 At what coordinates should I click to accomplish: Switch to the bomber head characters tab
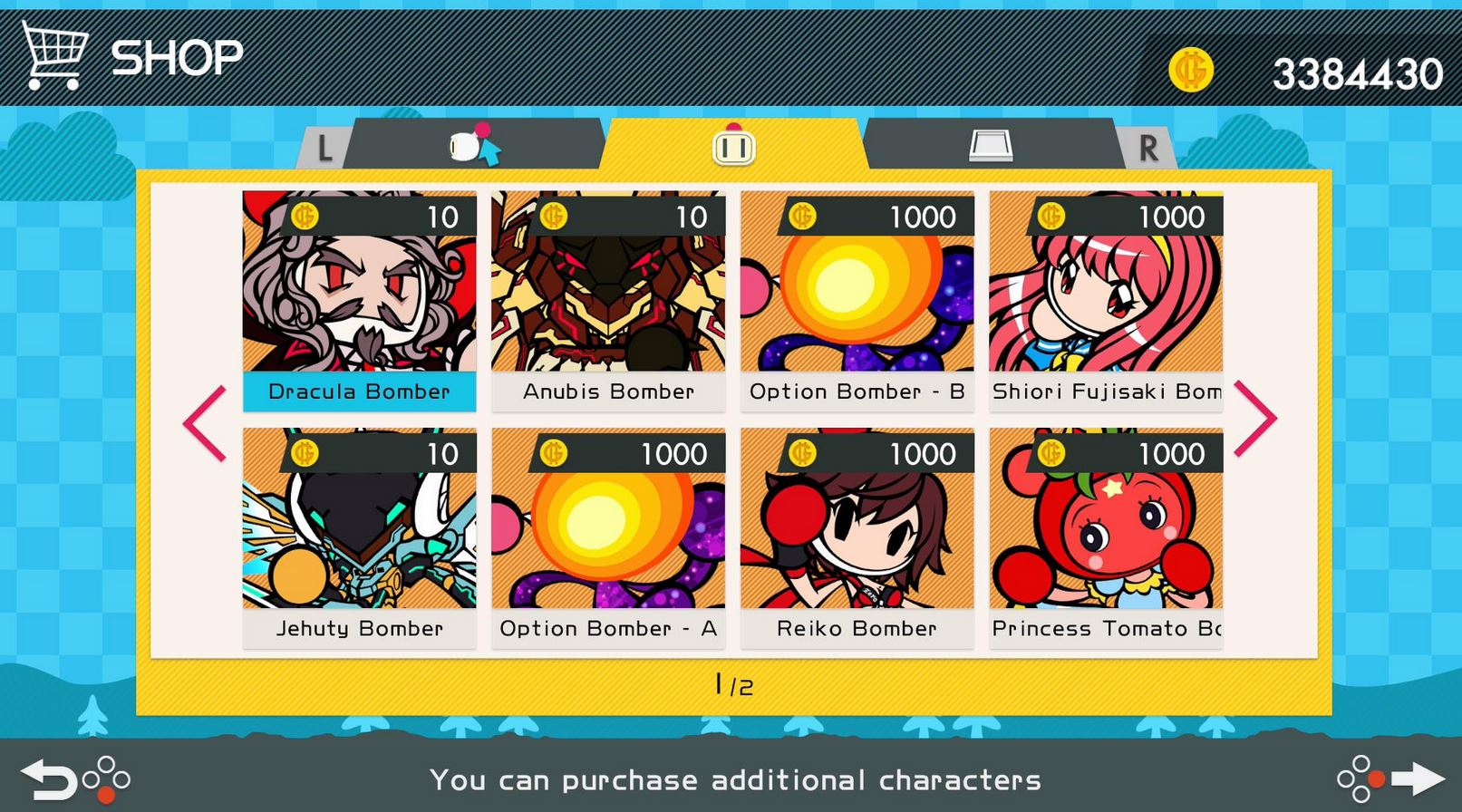point(733,145)
